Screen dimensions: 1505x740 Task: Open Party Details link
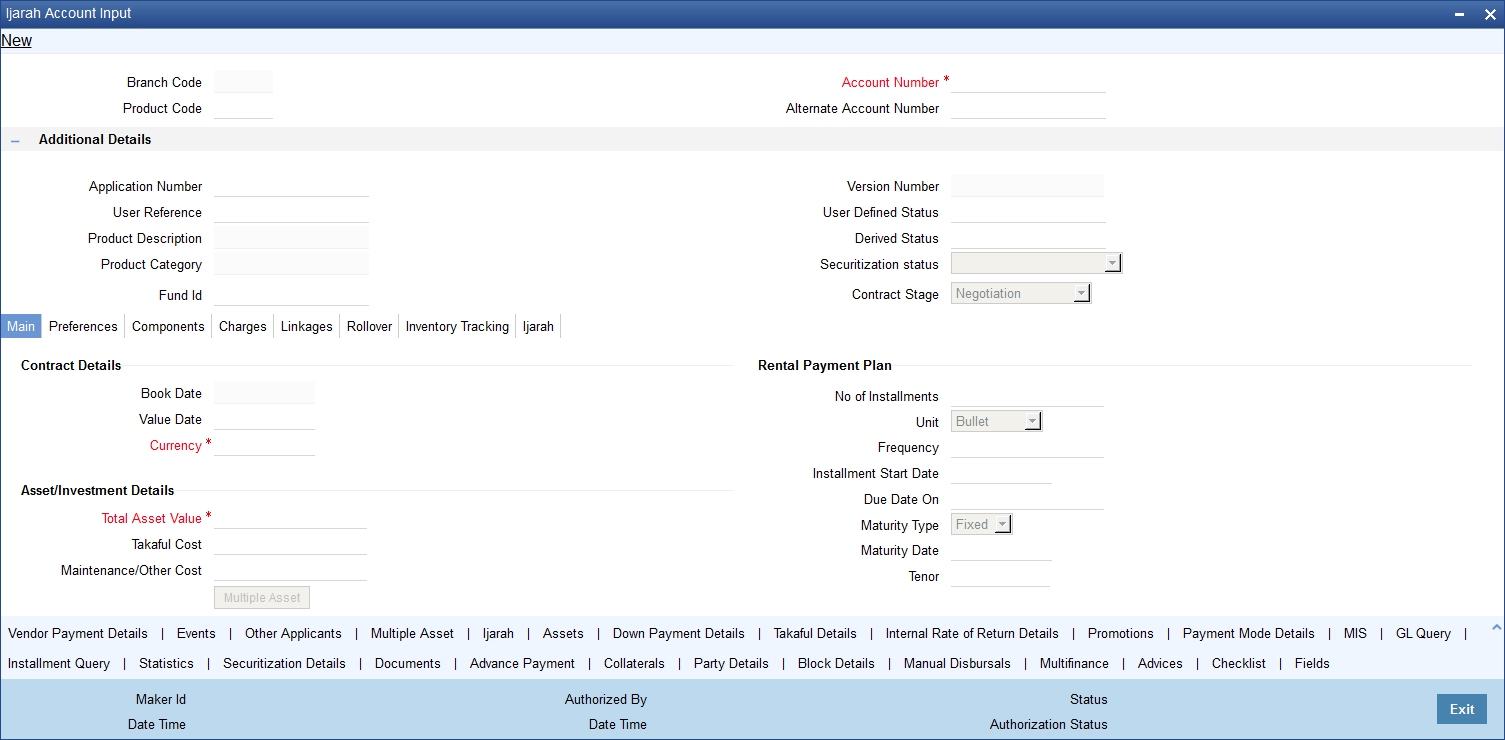coord(731,664)
